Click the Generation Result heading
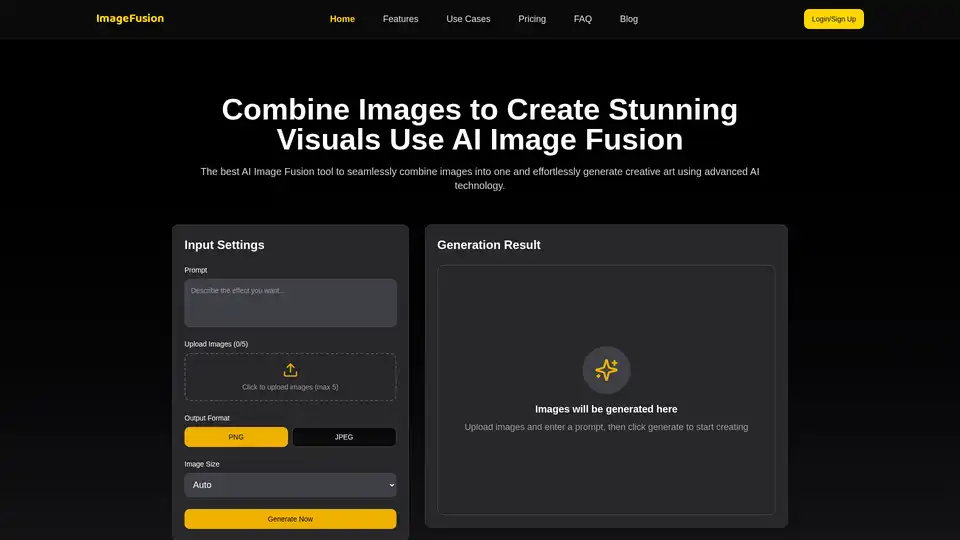 coord(489,245)
